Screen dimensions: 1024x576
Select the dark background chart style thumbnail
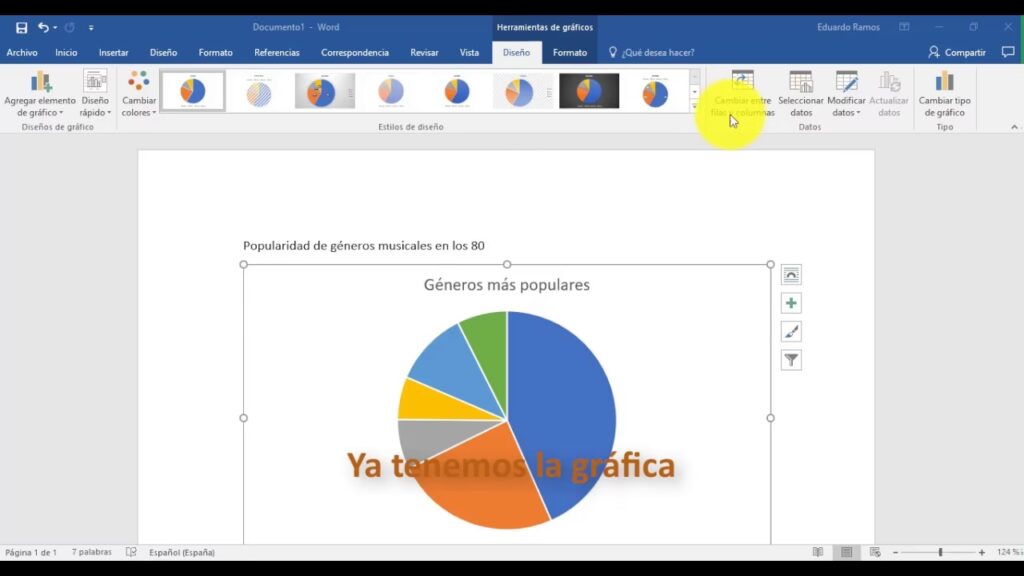pos(589,91)
